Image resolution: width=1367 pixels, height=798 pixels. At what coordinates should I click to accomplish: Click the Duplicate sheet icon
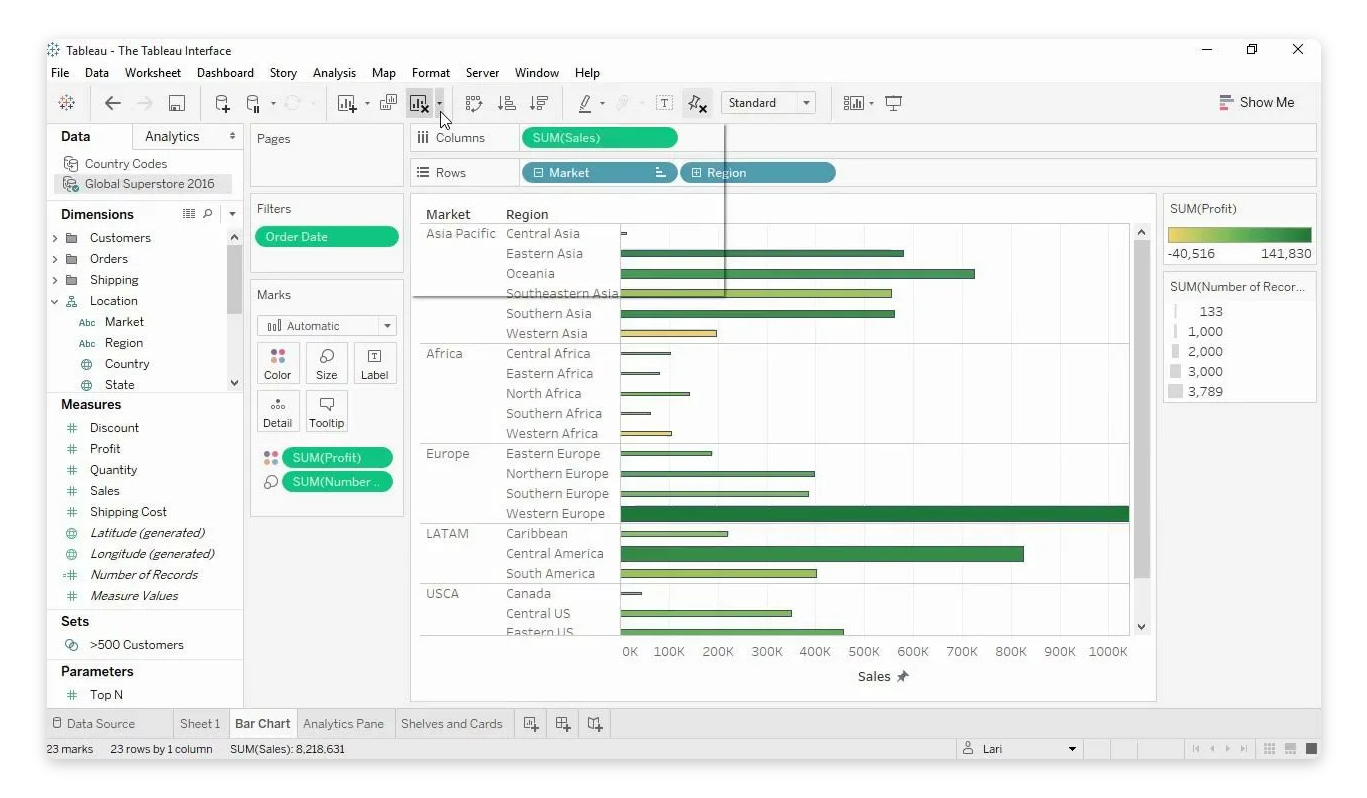[389, 102]
